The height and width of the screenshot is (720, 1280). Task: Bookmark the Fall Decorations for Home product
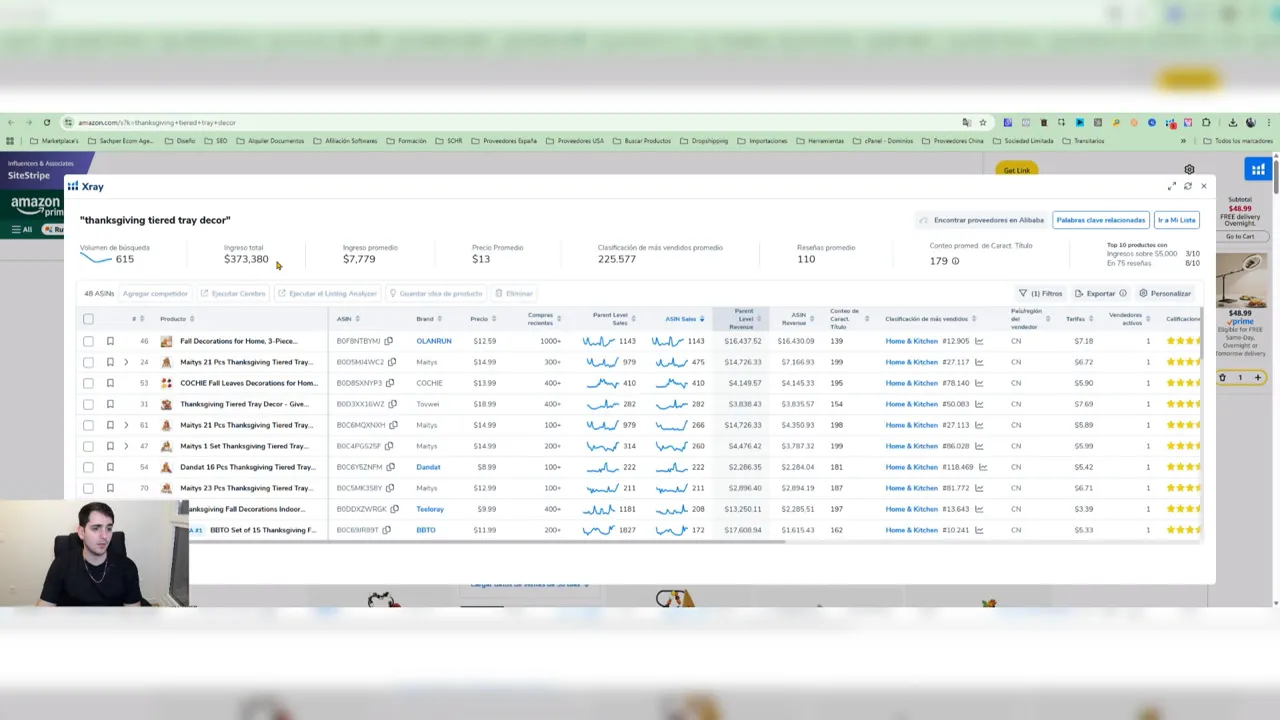click(x=110, y=341)
